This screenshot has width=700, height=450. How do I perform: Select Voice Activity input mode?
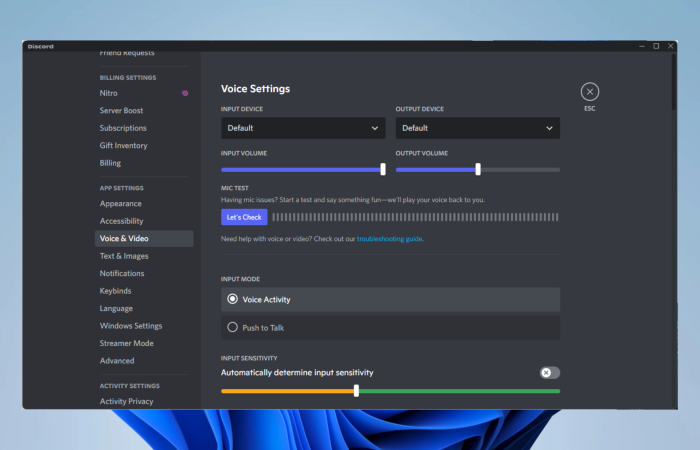390,300
